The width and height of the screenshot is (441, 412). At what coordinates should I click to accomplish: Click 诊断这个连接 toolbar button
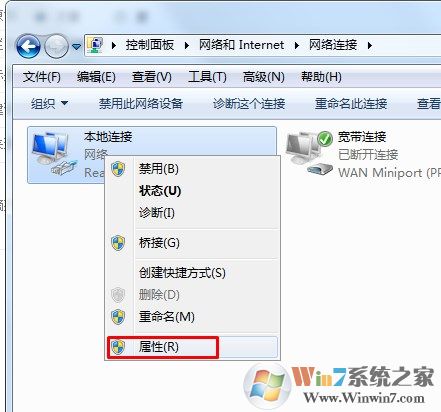(x=249, y=104)
